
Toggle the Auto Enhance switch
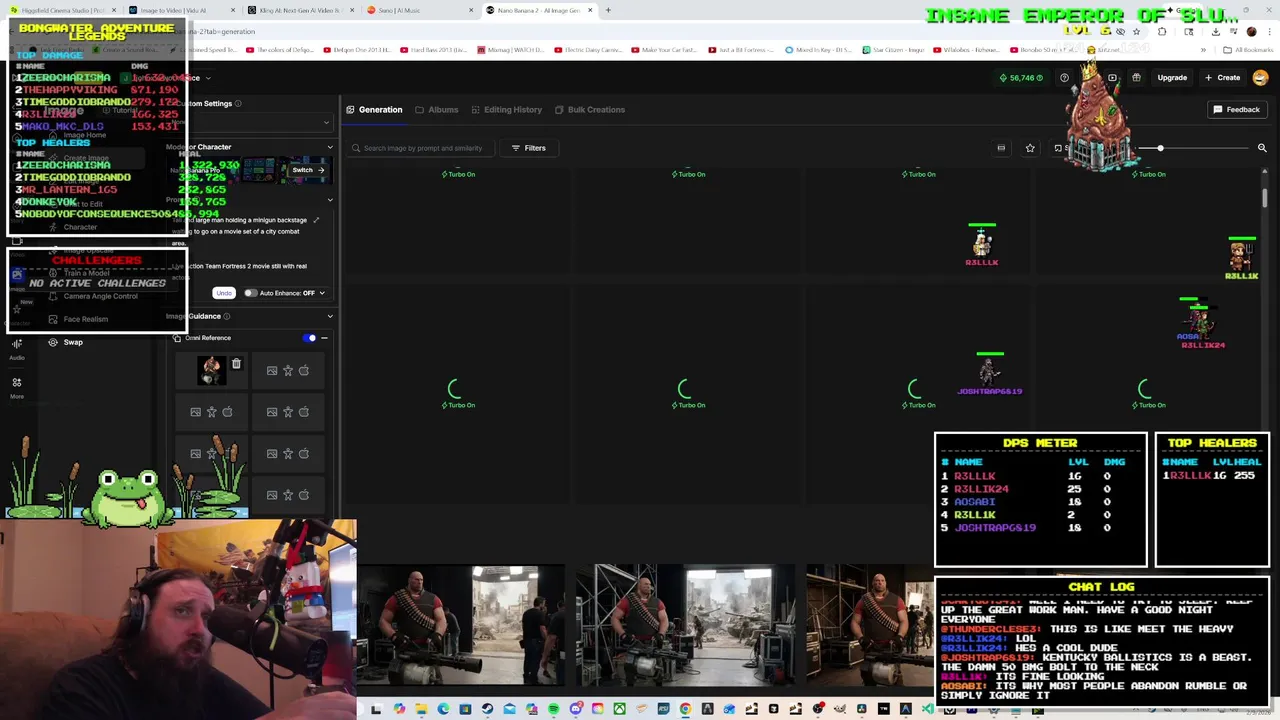coord(250,293)
